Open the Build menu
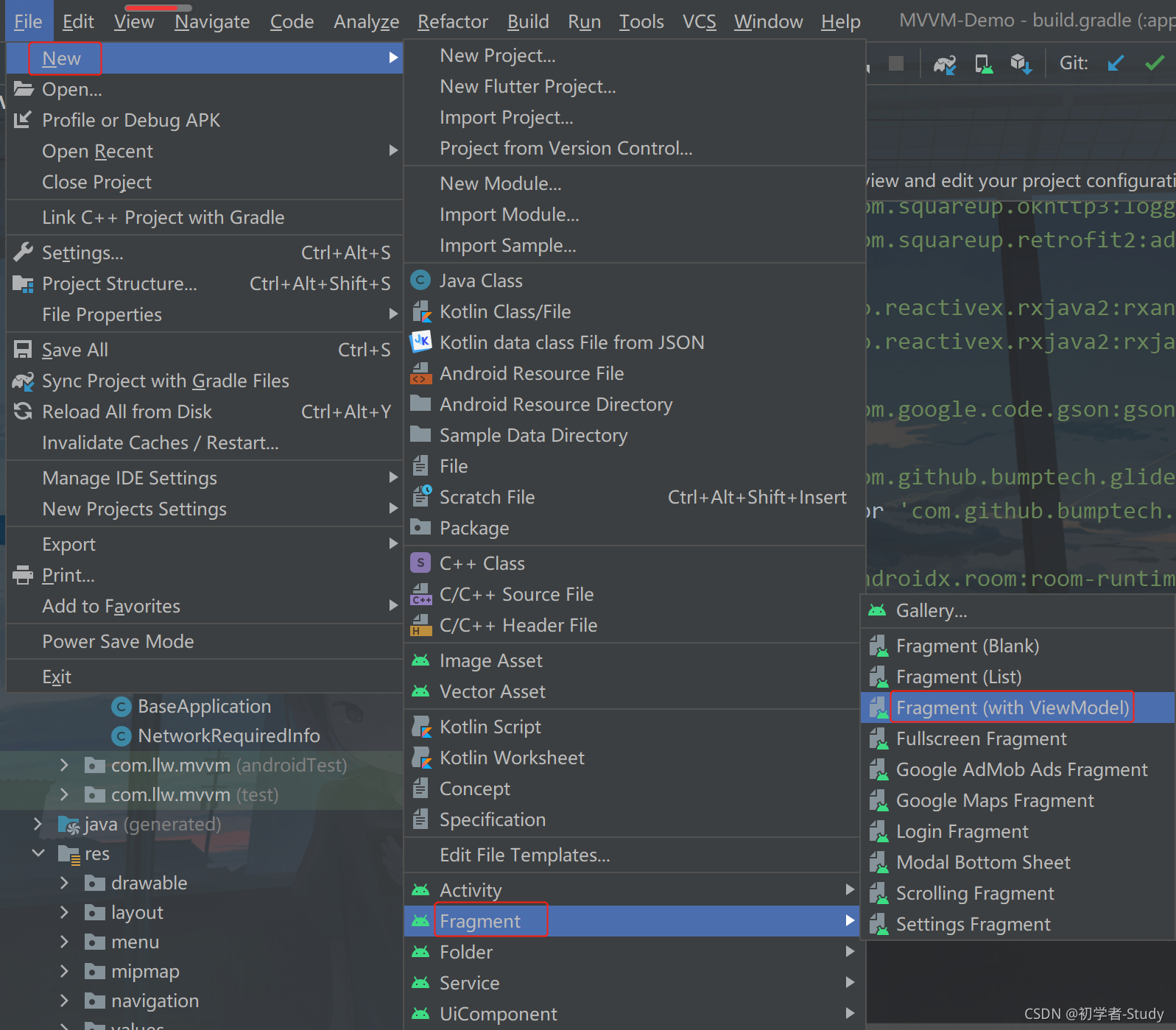Viewport: 1176px width, 1030px height. [528, 21]
